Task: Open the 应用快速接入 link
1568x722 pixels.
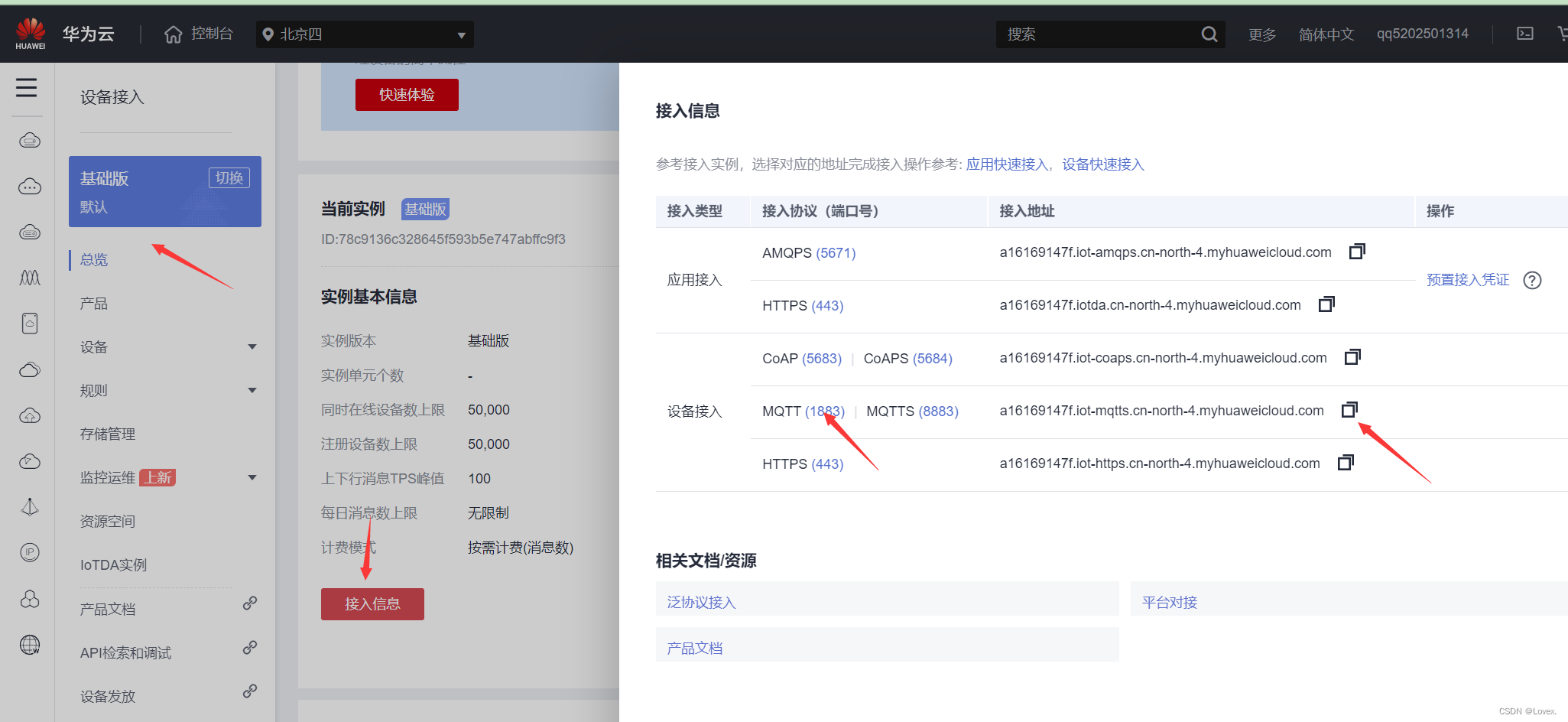Action: [x=1007, y=164]
